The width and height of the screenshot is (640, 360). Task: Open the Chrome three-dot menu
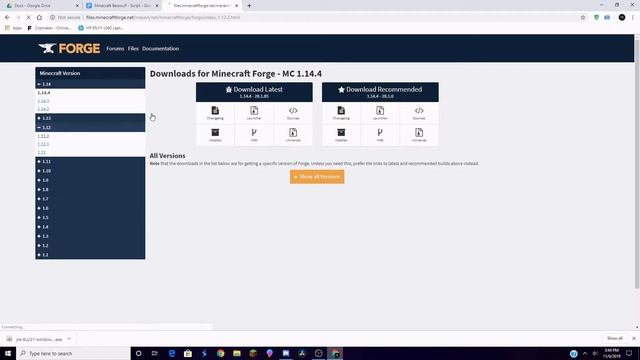(x=633, y=18)
